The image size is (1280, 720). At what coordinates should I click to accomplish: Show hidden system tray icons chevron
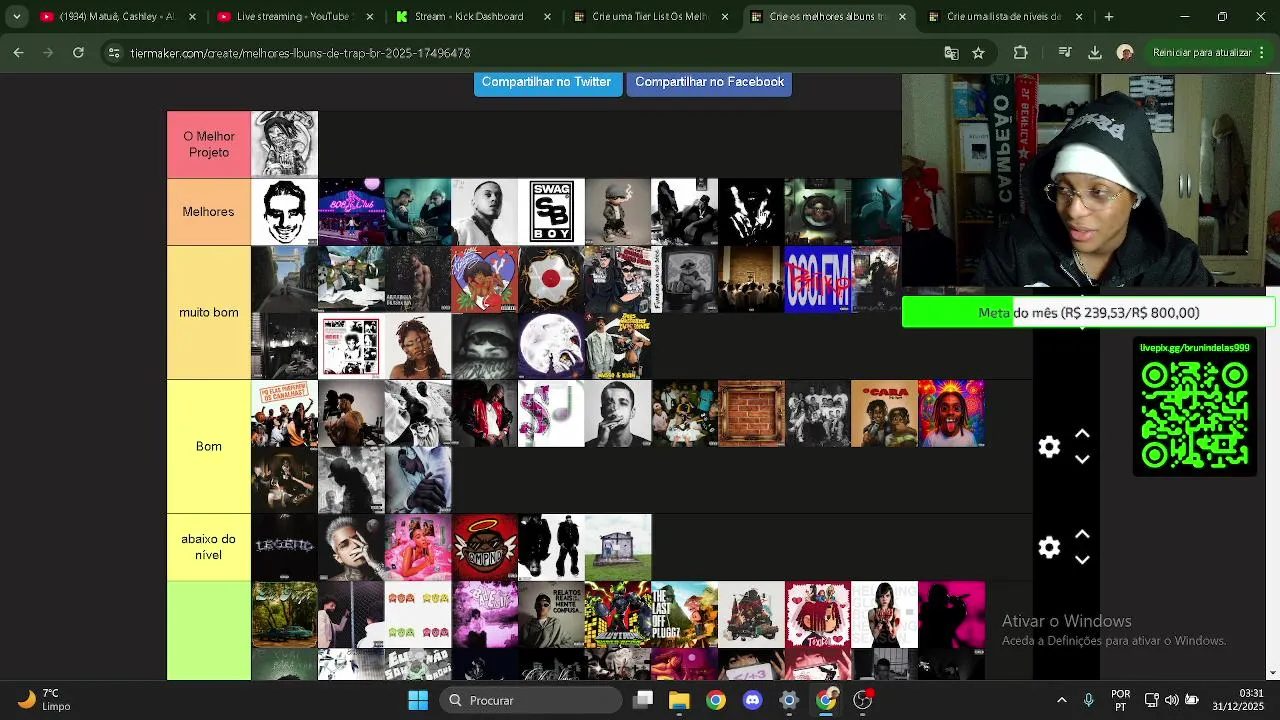(1061, 700)
